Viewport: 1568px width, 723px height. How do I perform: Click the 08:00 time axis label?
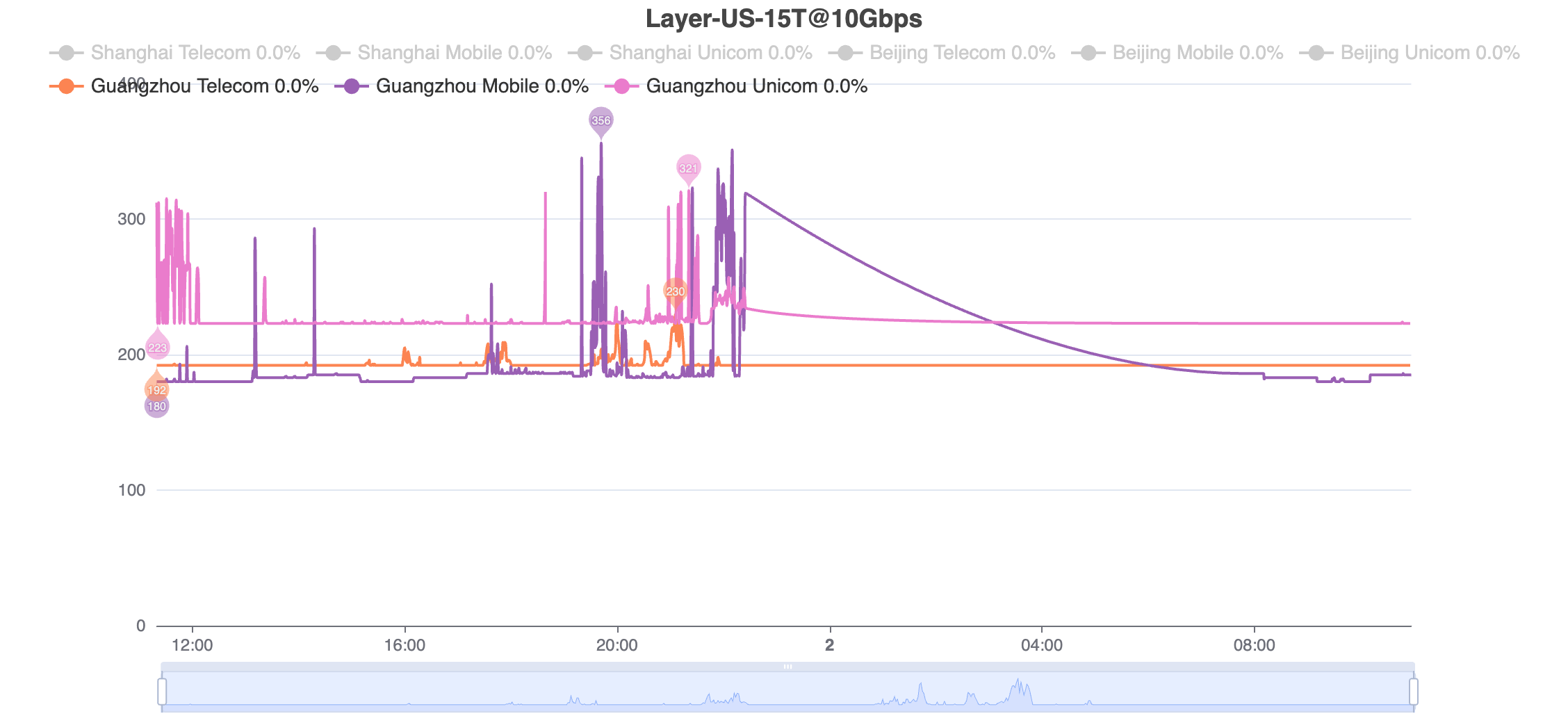click(x=1255, y=645)
